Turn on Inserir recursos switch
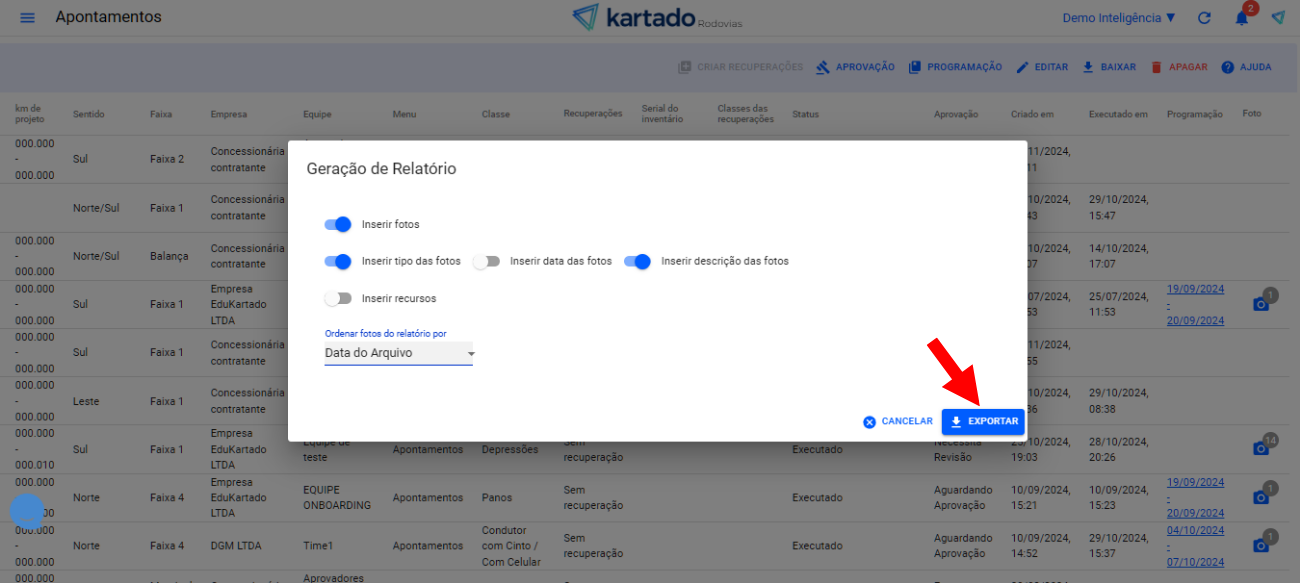 [338, 298]
